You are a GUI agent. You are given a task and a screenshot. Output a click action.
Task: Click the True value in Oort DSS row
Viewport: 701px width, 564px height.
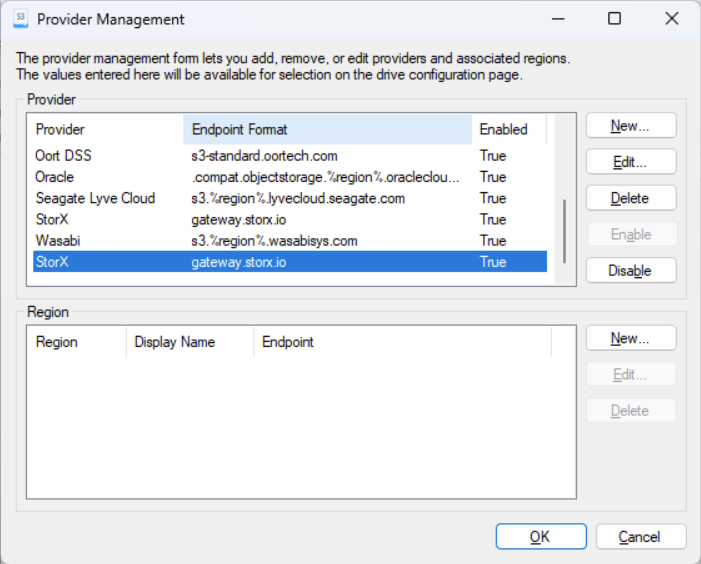tap(493, 156)
